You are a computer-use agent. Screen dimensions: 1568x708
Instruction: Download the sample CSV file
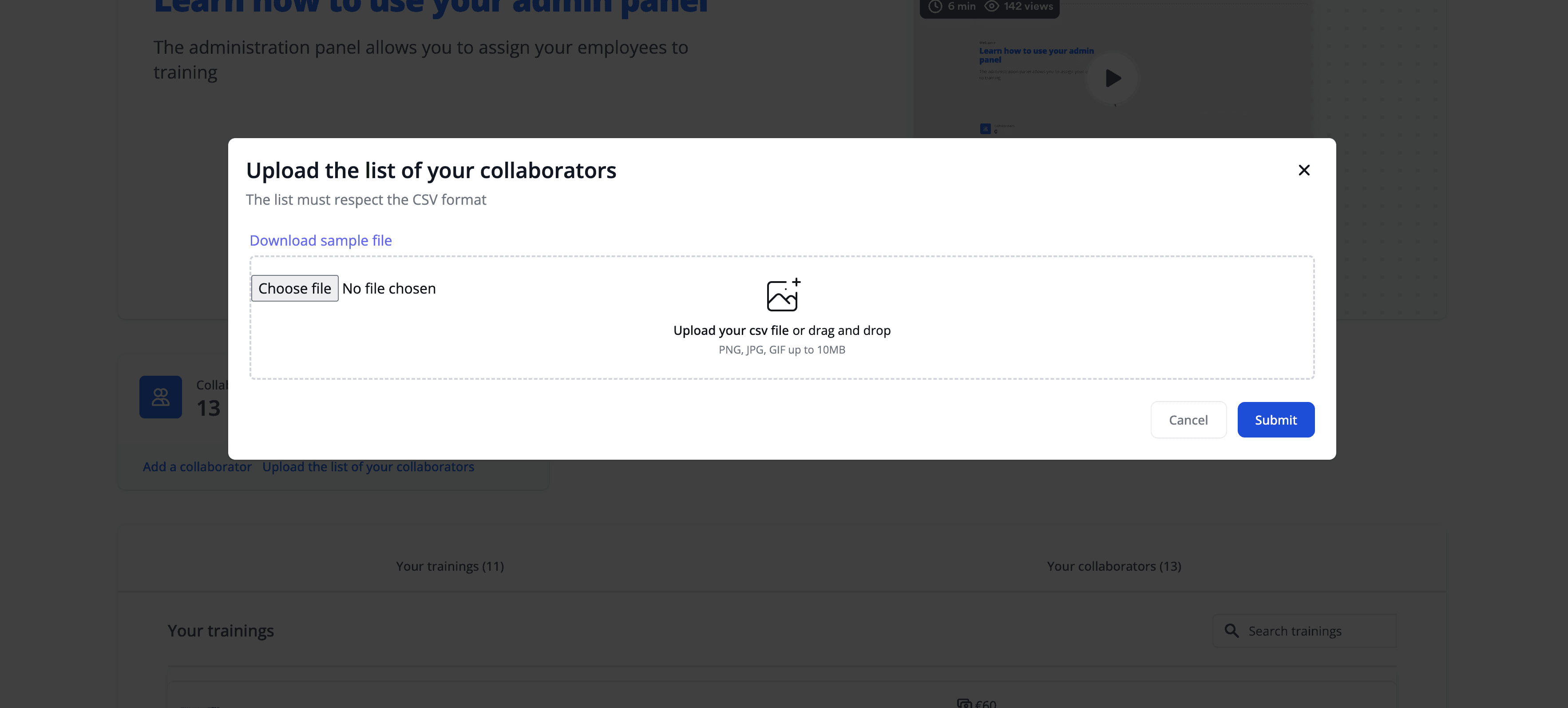(320, 240)
